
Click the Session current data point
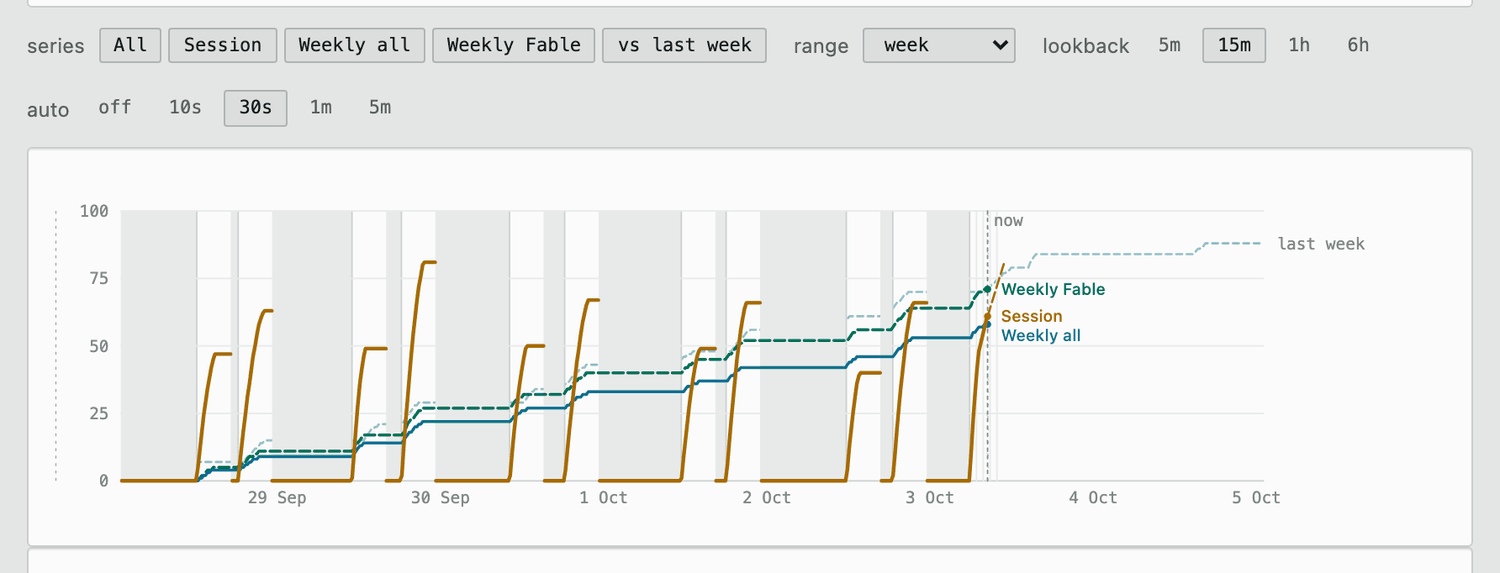tap(987, 317)
